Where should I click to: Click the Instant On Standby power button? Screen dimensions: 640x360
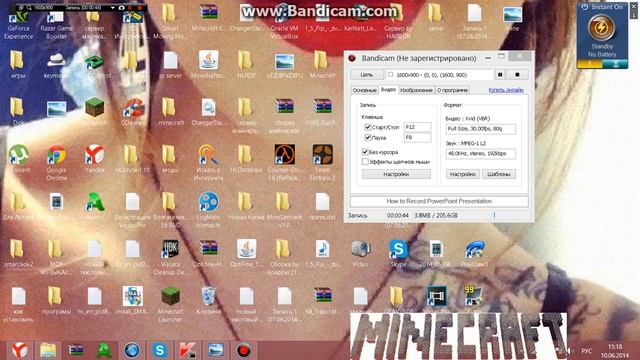[601, 28]
